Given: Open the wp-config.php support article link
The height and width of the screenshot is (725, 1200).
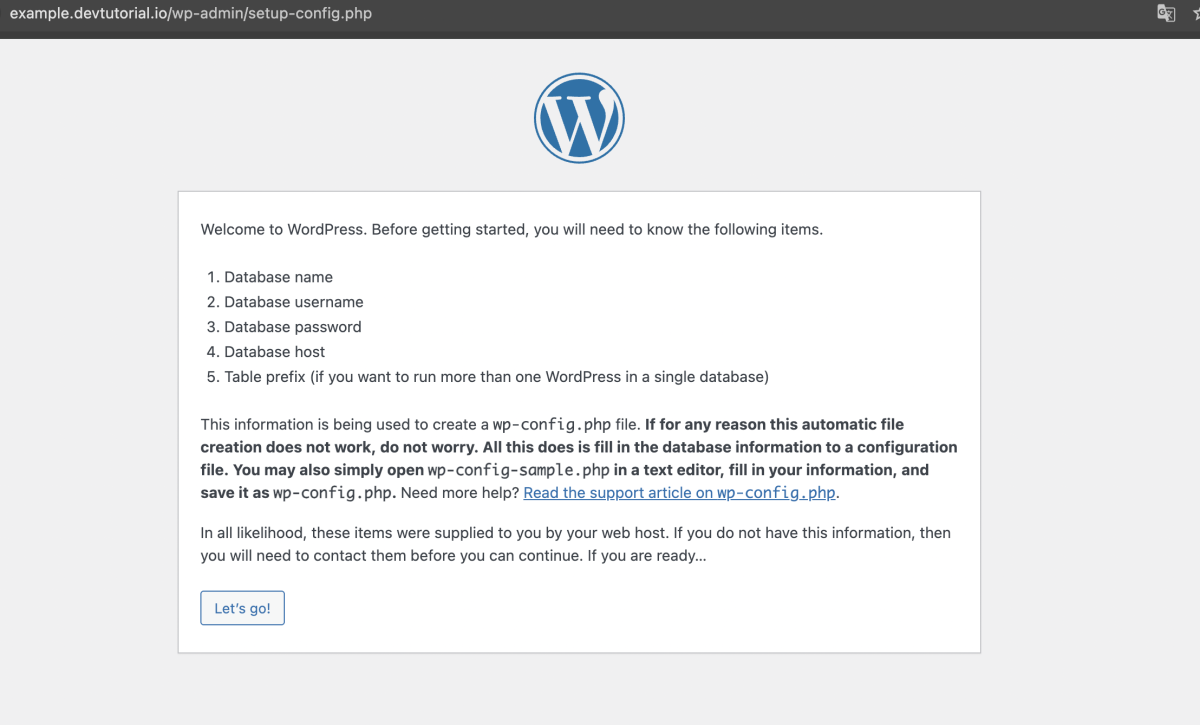Looking at the screenshot, I should 680,493.
